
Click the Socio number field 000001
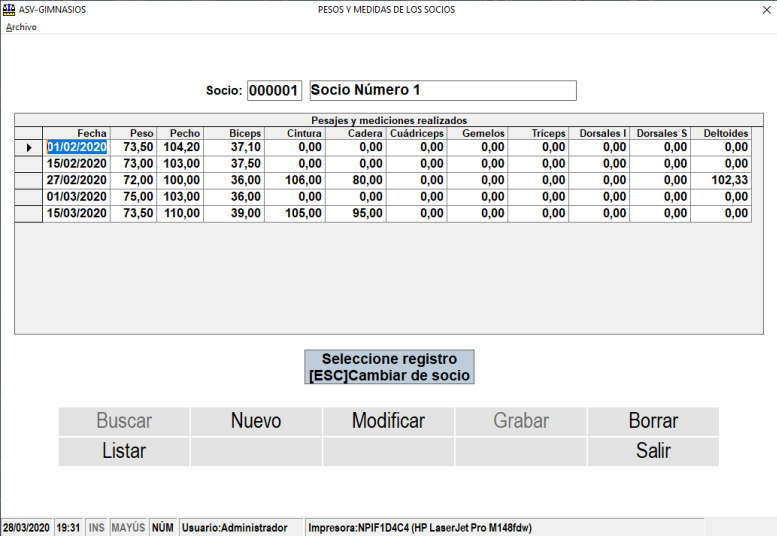(274, 91)
